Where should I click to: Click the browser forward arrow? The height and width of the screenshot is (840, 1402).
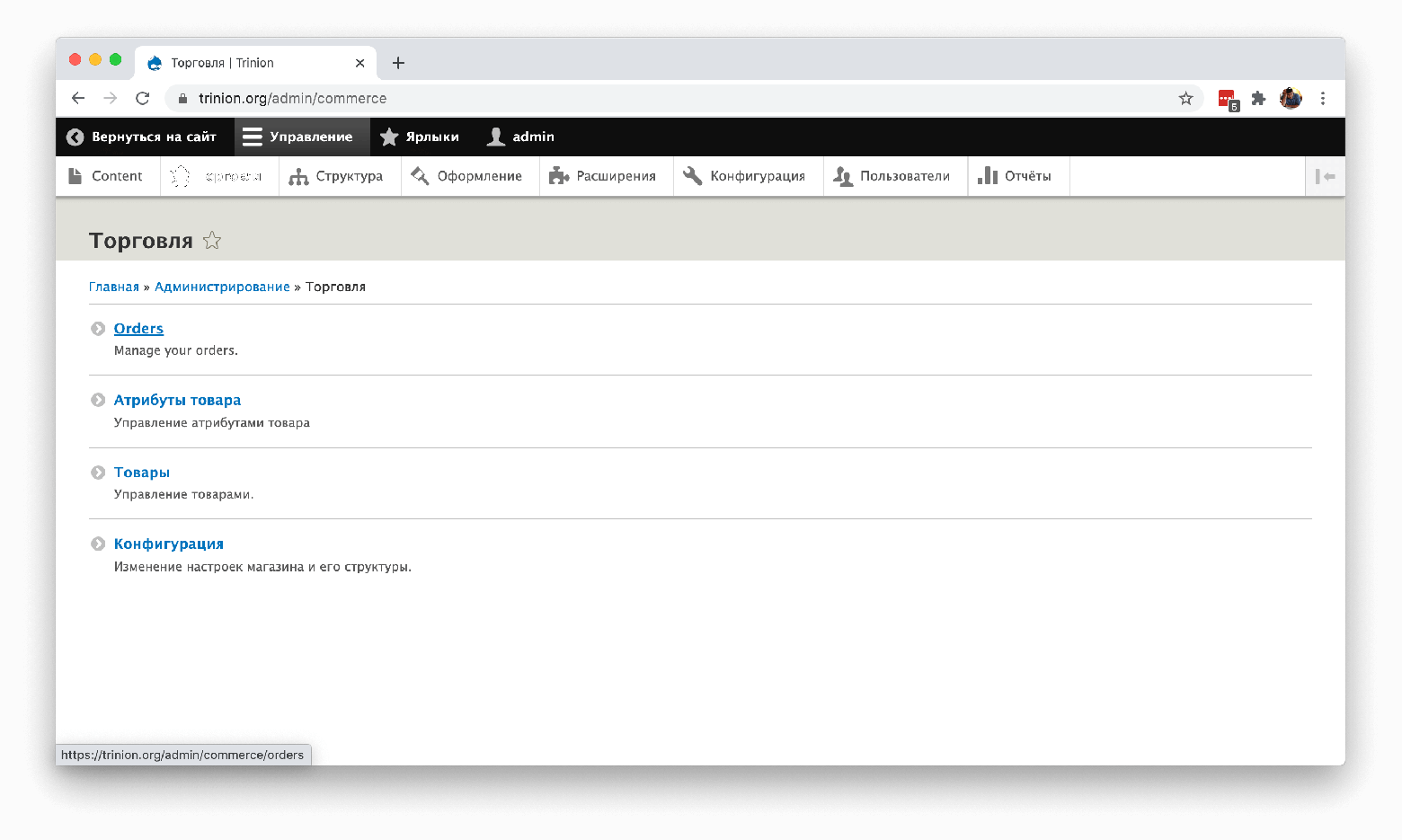[x=110, y=98]
